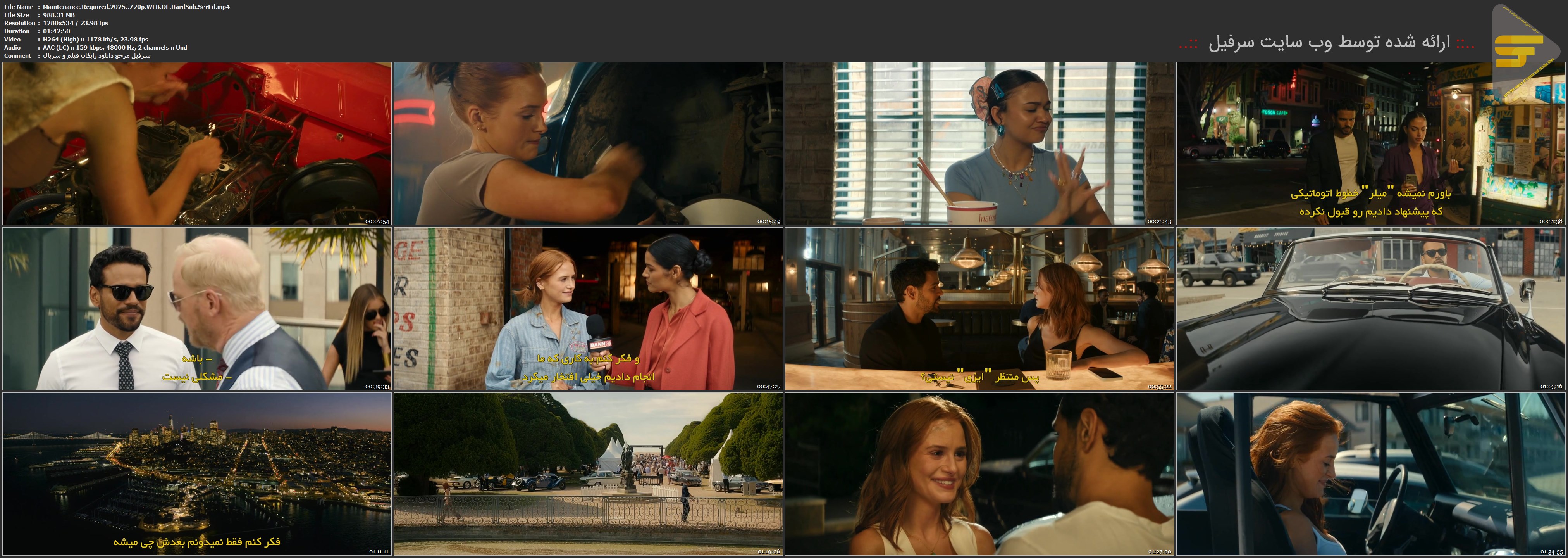Open thumbnail of smiling red-haired woman

coord(979,474)
